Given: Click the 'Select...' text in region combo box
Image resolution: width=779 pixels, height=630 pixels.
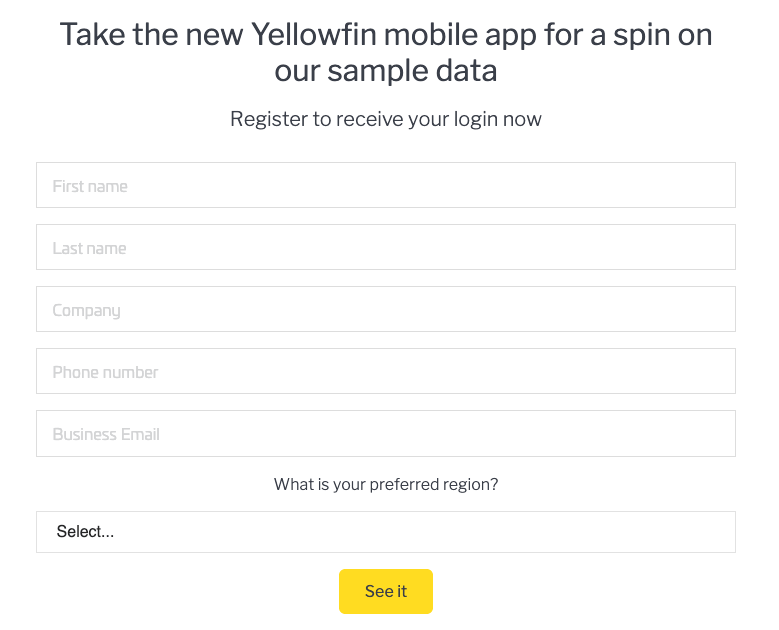Looking at the screenshot, I should coord(86,532).
